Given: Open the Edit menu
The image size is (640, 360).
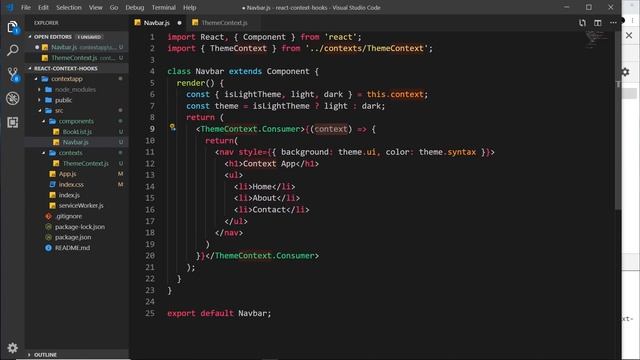Looking at the screenshot, I should click(x=43, y=7).
